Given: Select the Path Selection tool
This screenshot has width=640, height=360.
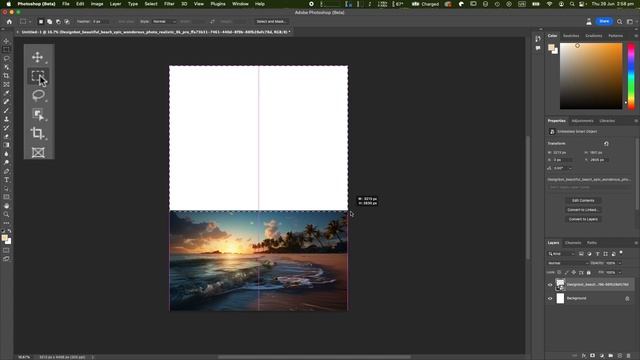Looking at the screenshot, I should pos(6,189).
